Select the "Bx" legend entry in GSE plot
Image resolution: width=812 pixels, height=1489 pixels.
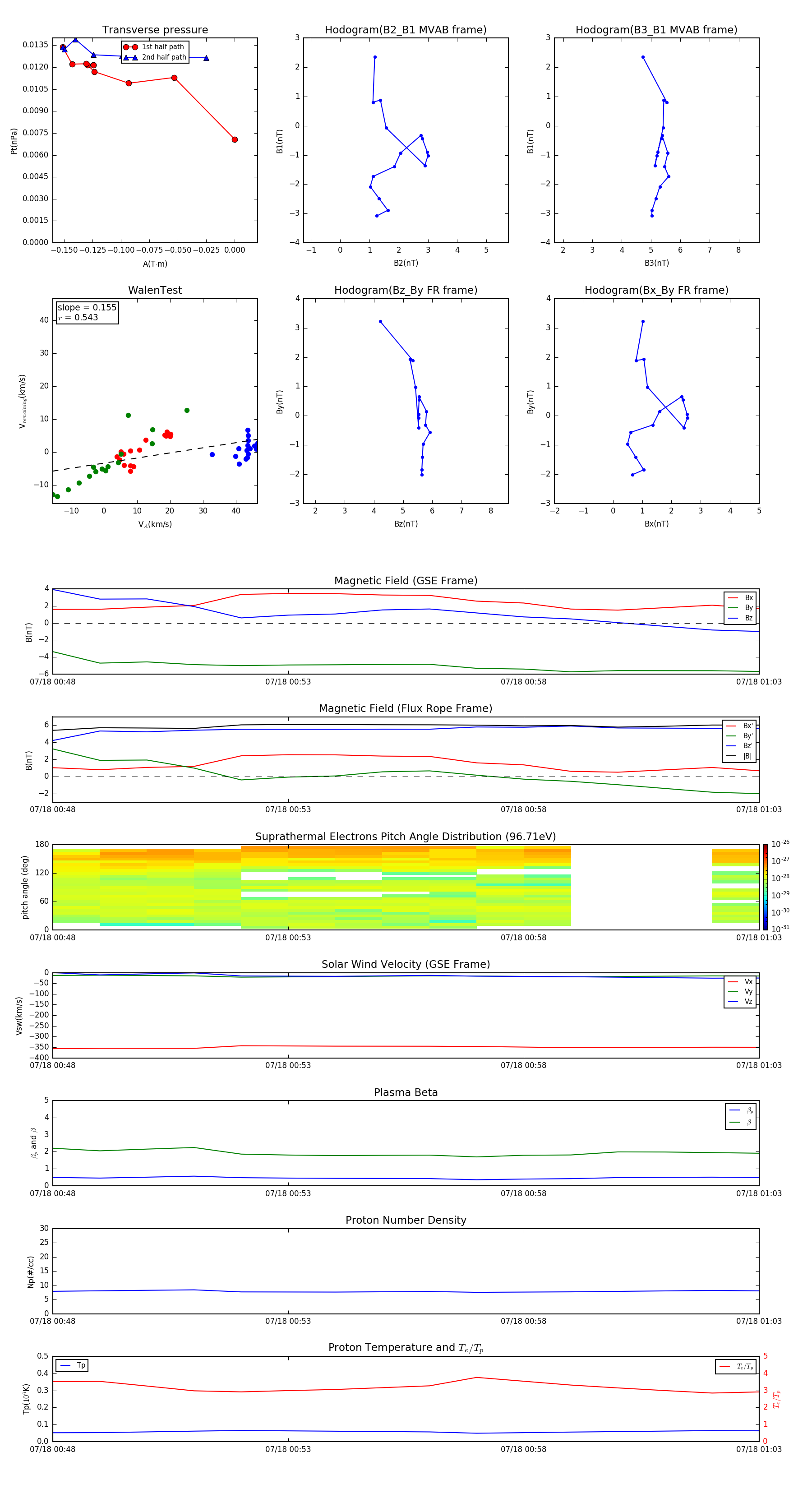[741, 598]
